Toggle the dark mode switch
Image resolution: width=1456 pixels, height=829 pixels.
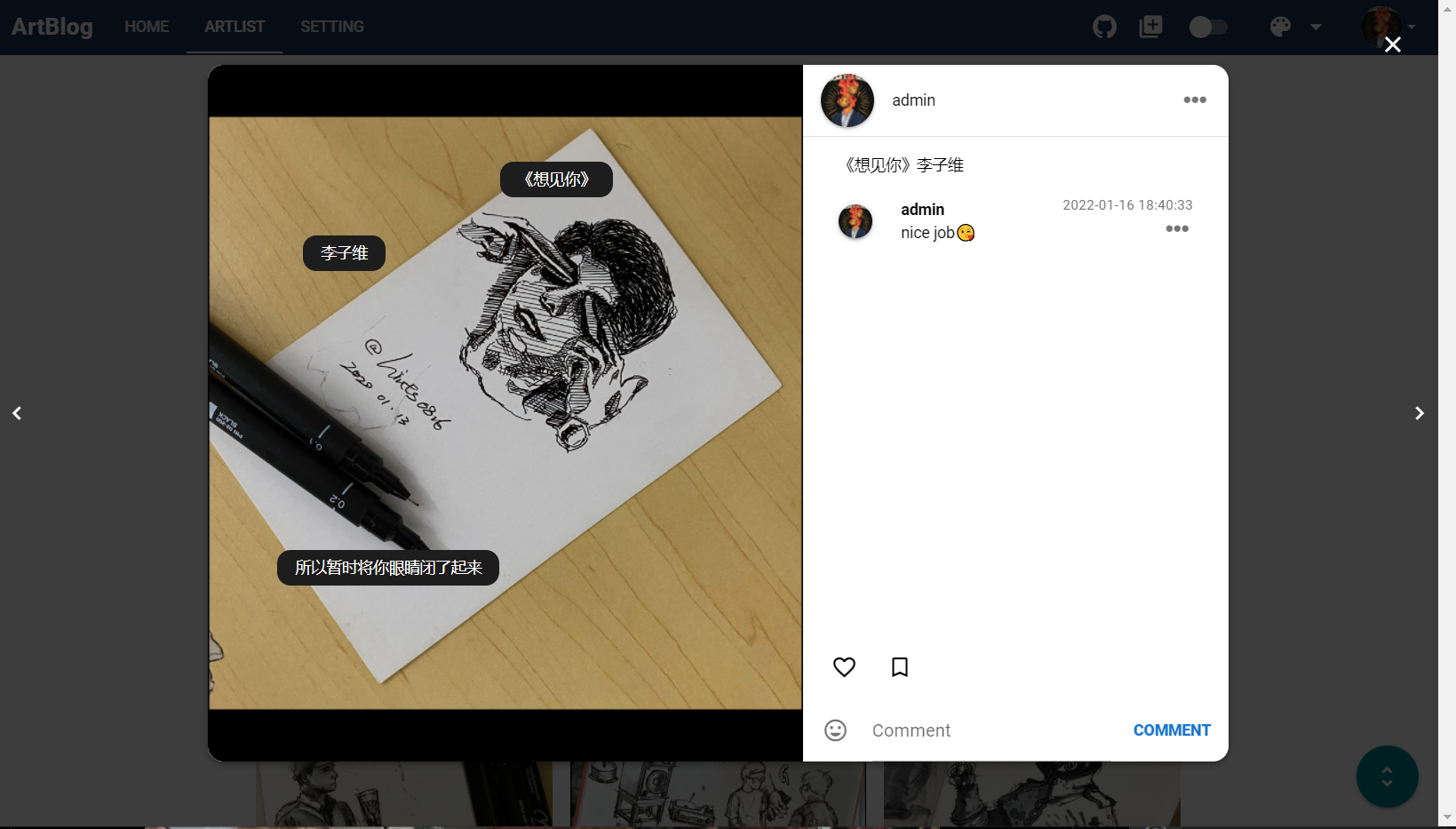(1208, 27)
